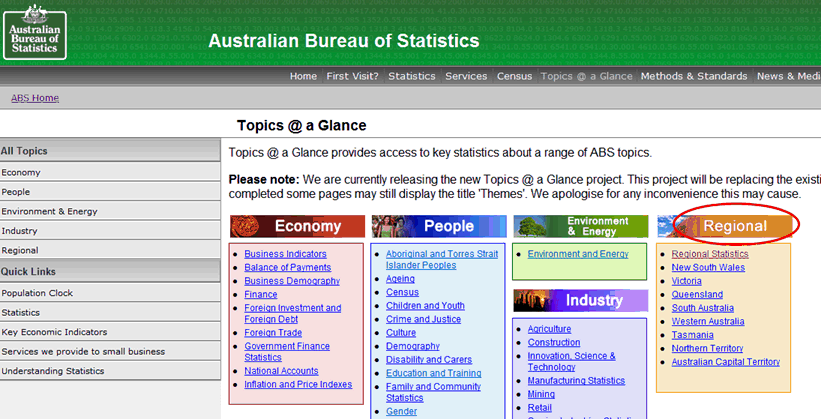Image resolution: width=821 pixels, height=419 pixels.
Task: Open the Gender link
Action: (402, 412)
